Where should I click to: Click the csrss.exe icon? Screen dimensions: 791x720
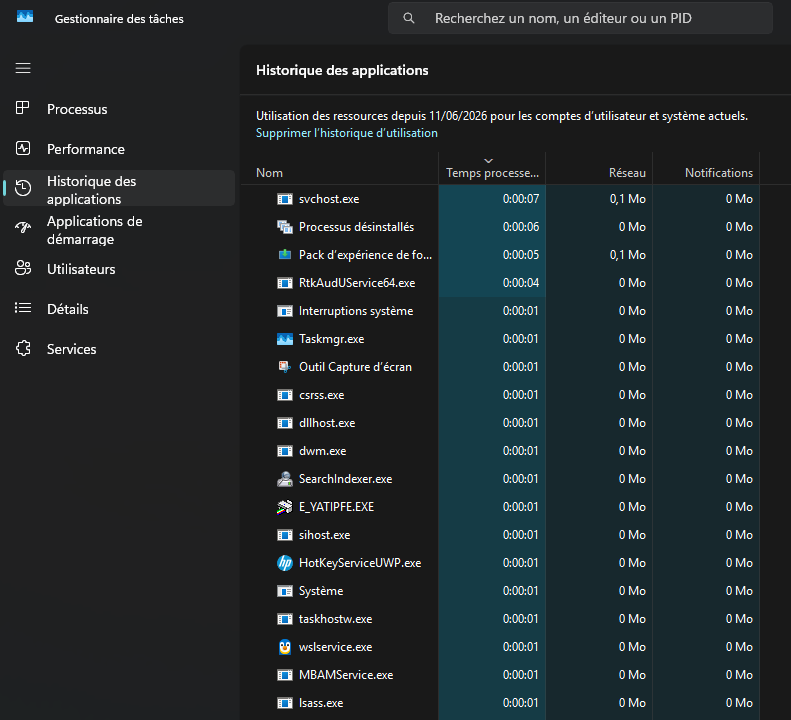285,395
